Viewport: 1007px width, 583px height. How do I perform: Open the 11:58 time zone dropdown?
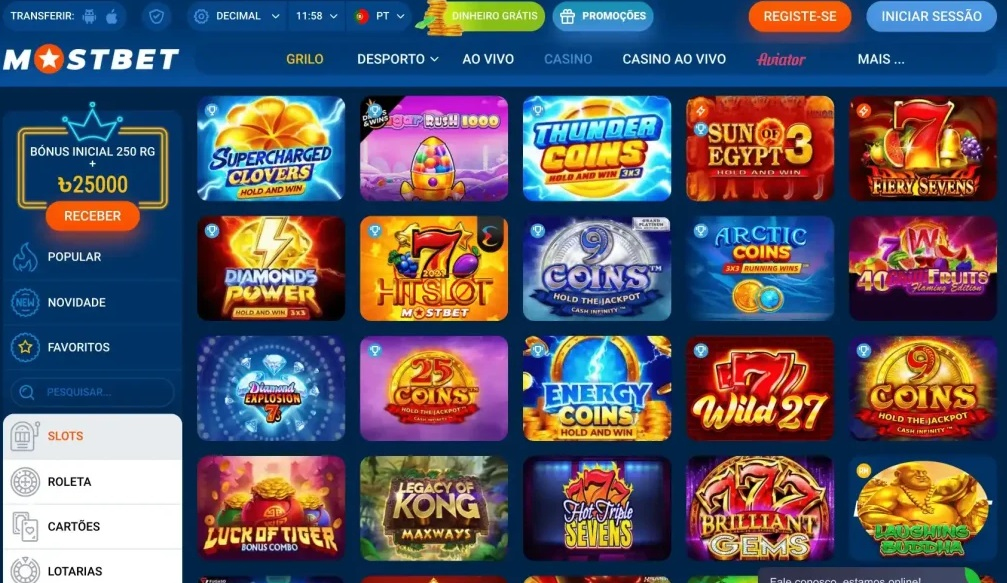(x=316, y=16)
